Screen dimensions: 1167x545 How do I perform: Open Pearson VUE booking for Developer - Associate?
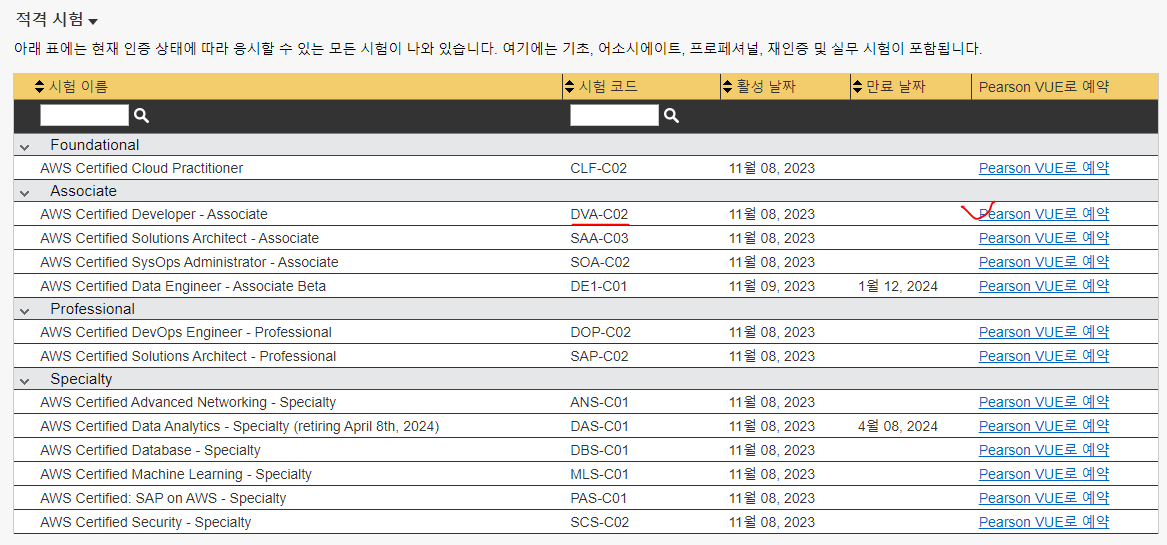(1043, 214)
